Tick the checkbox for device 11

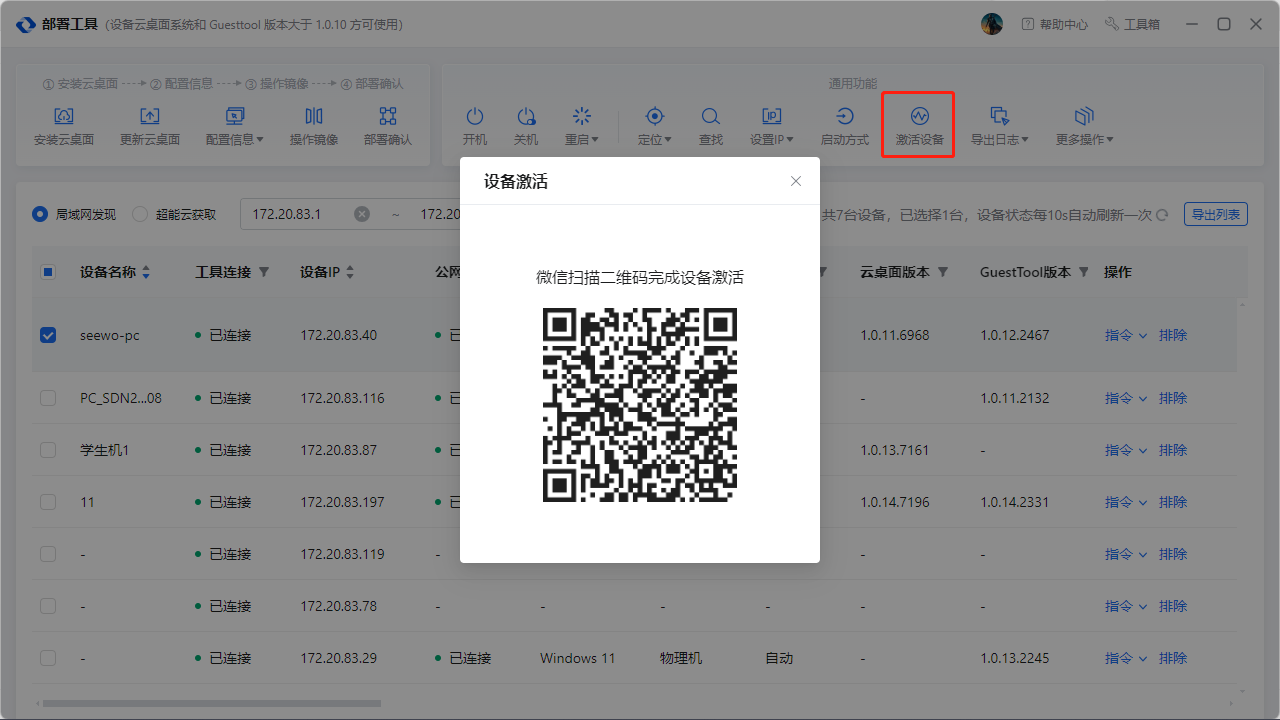(48, 502)
